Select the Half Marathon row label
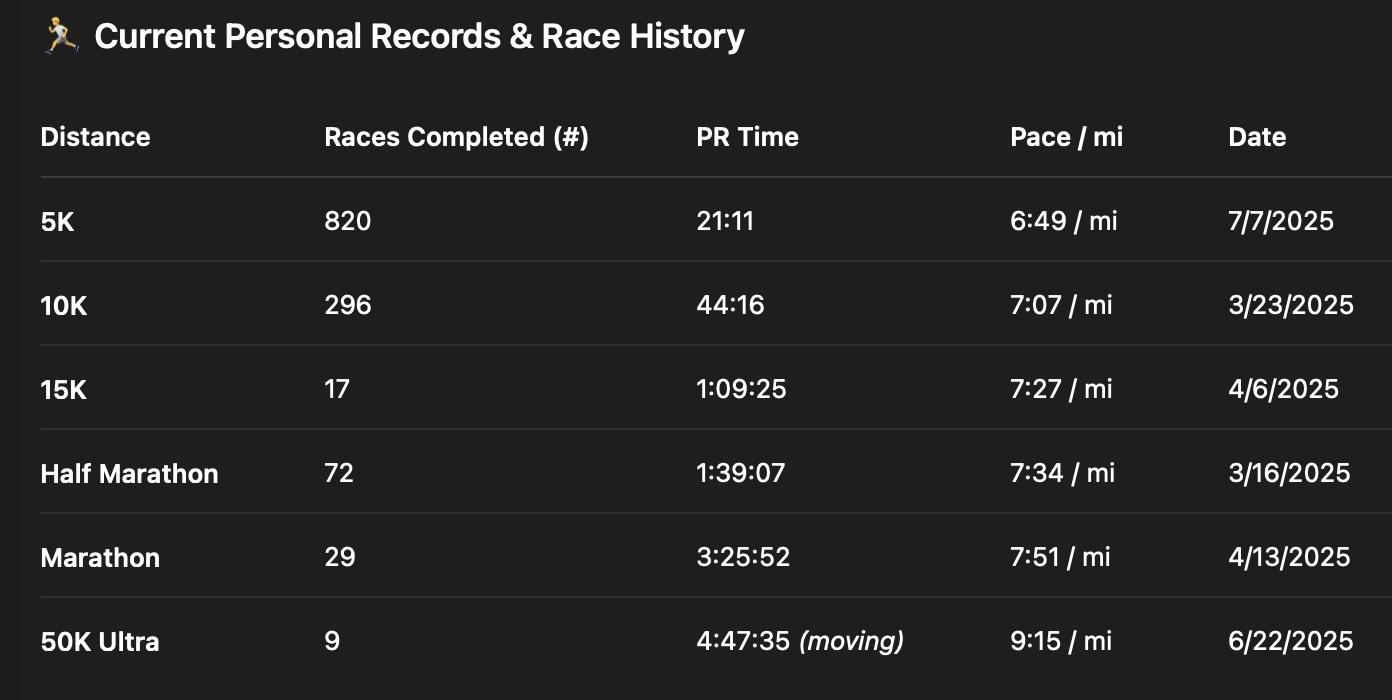The image size is (1392, 700). pyautogui.click(x=129, y=473)
